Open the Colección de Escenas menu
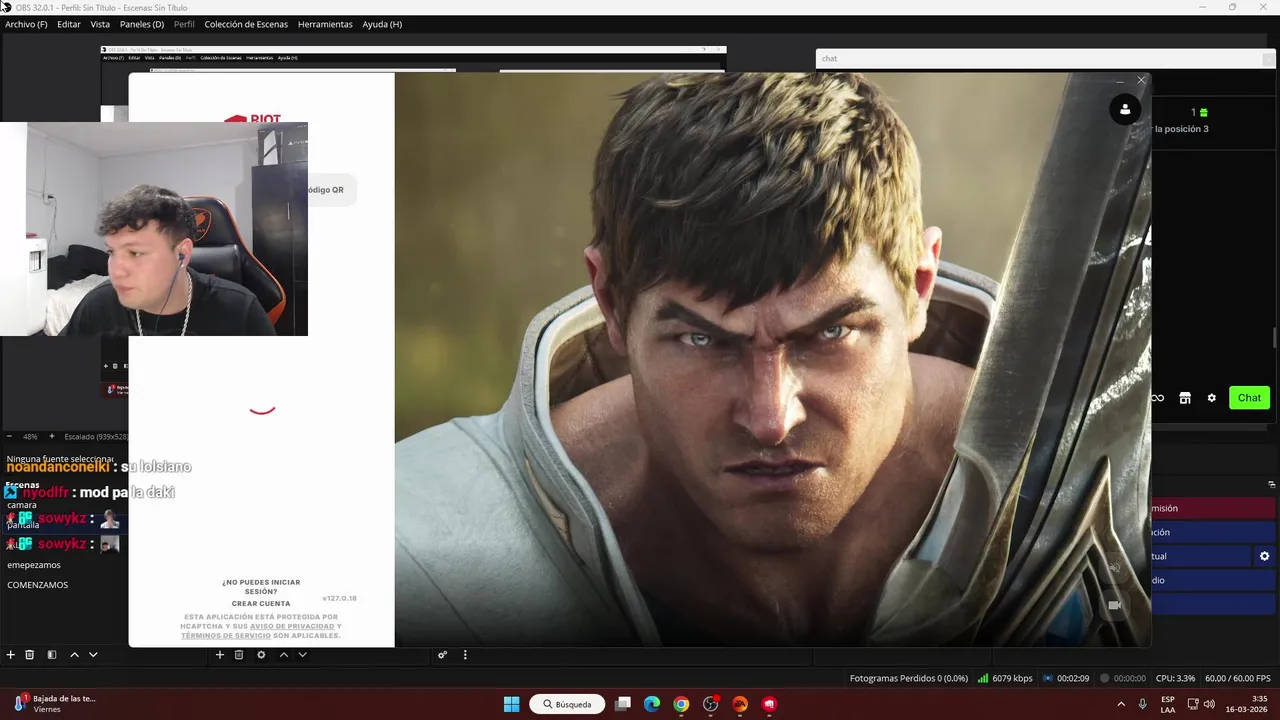 (x=246, y=24)
